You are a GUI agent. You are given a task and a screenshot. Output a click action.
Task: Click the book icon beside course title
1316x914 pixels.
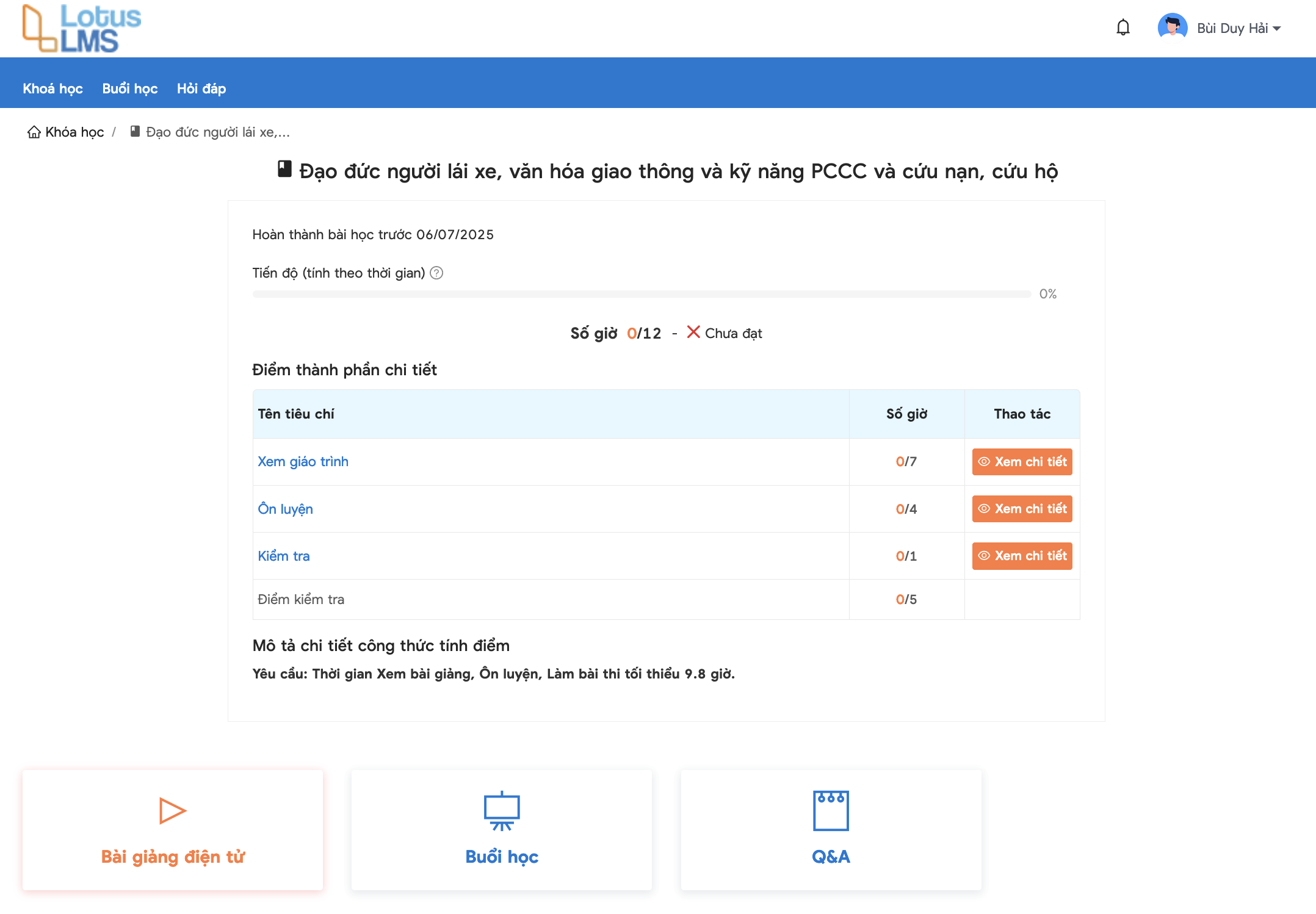pos(284,169)
